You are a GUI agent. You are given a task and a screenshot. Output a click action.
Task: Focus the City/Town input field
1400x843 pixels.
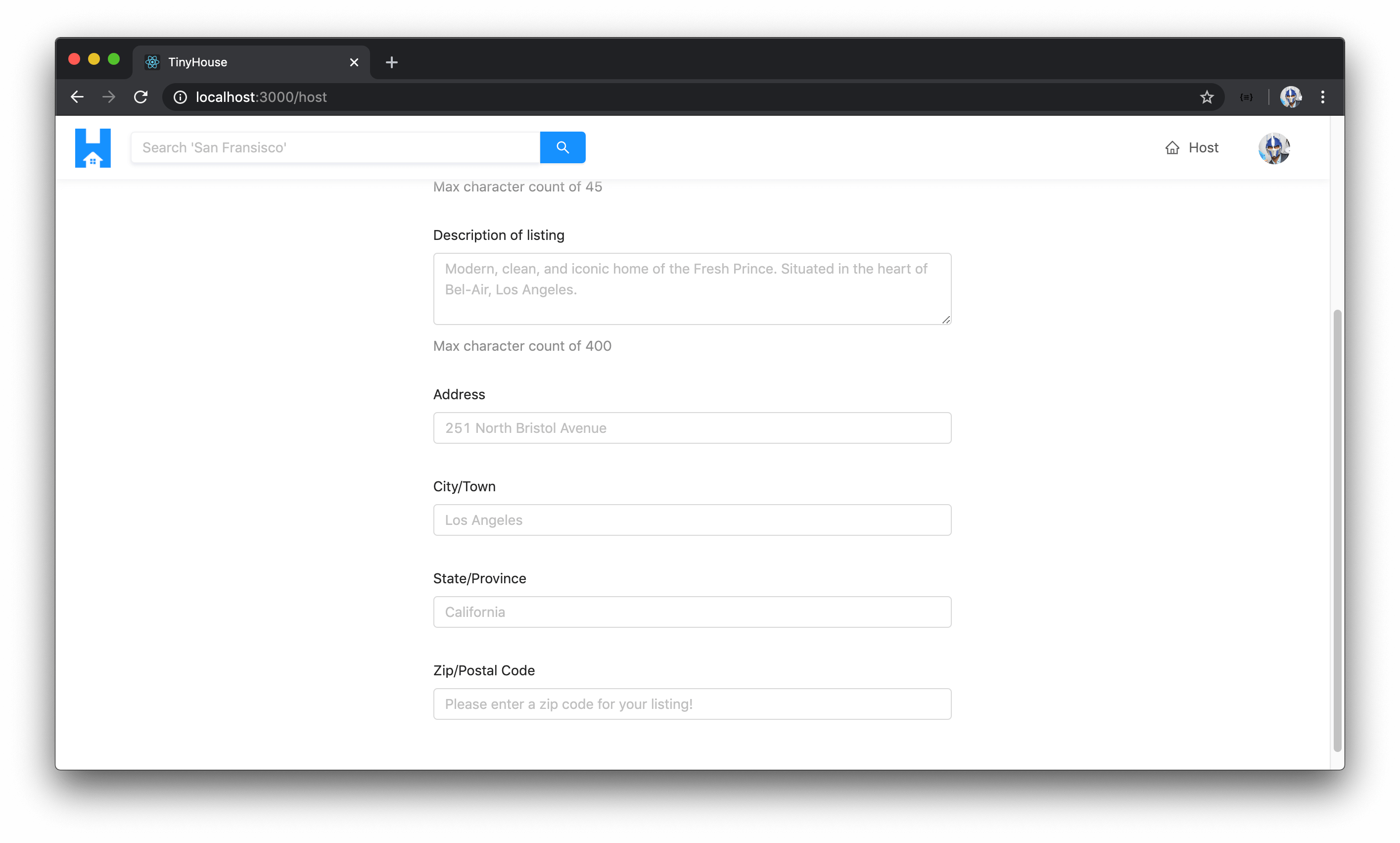pos(692,520)
